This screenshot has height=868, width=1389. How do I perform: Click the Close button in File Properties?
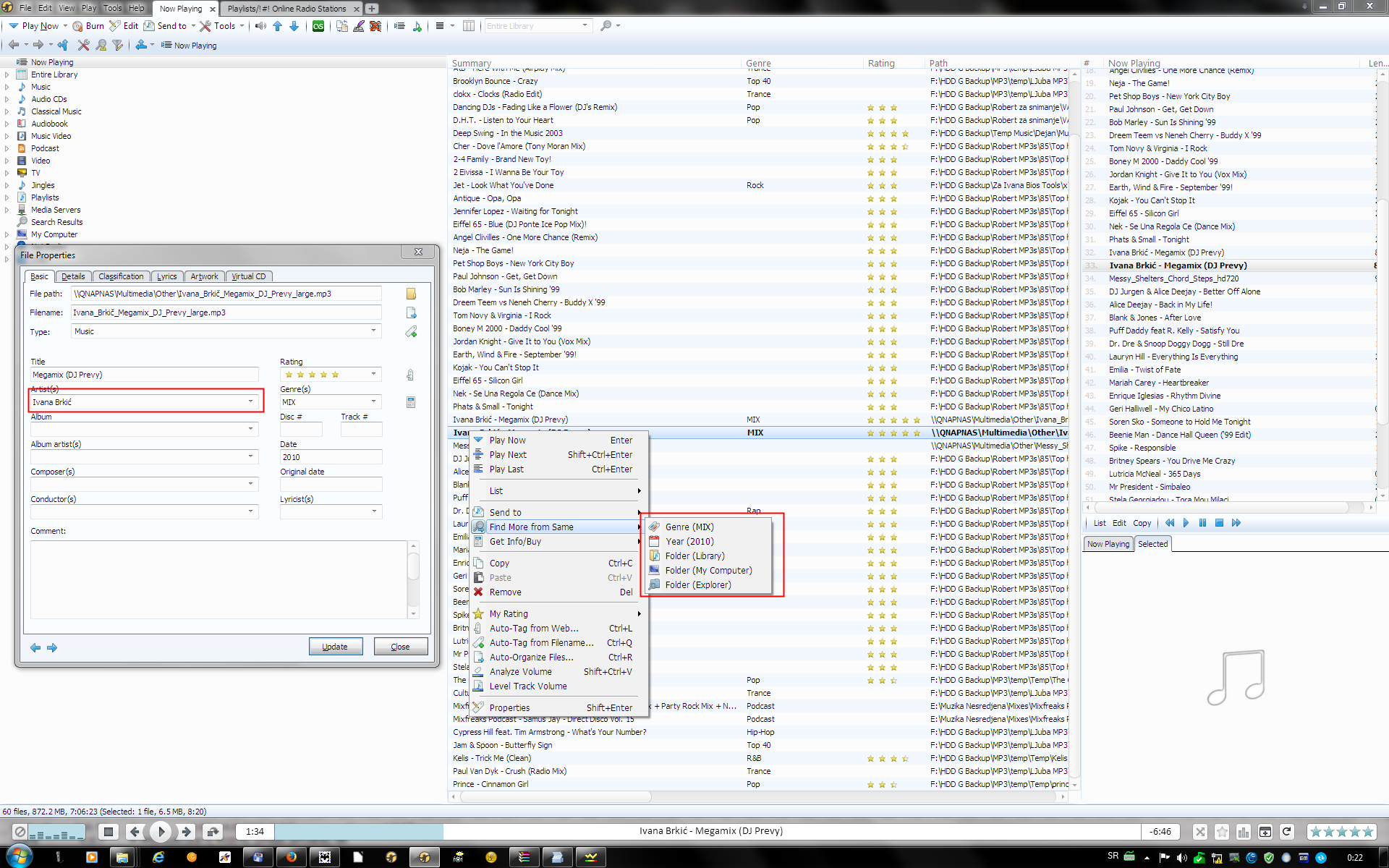400,647
